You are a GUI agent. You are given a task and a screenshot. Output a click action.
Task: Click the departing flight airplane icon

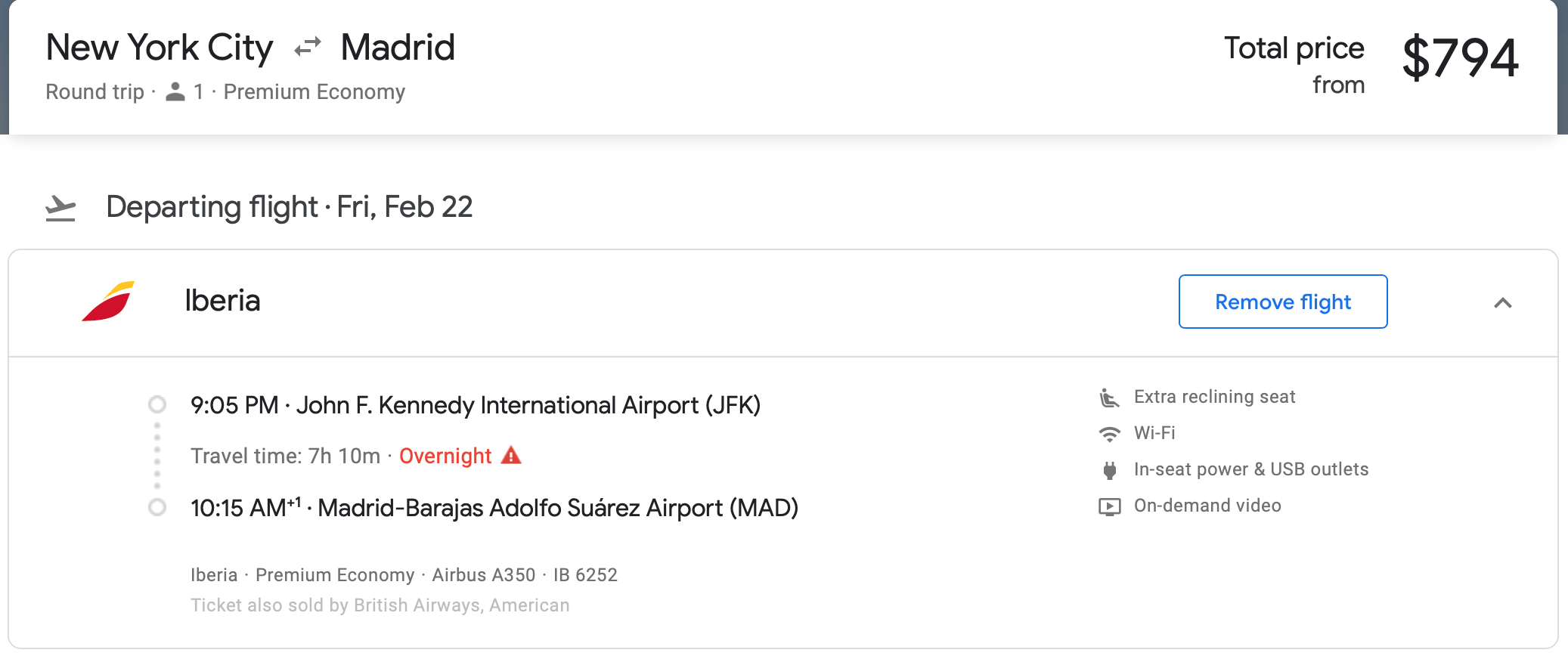click(x=60, y=206)
